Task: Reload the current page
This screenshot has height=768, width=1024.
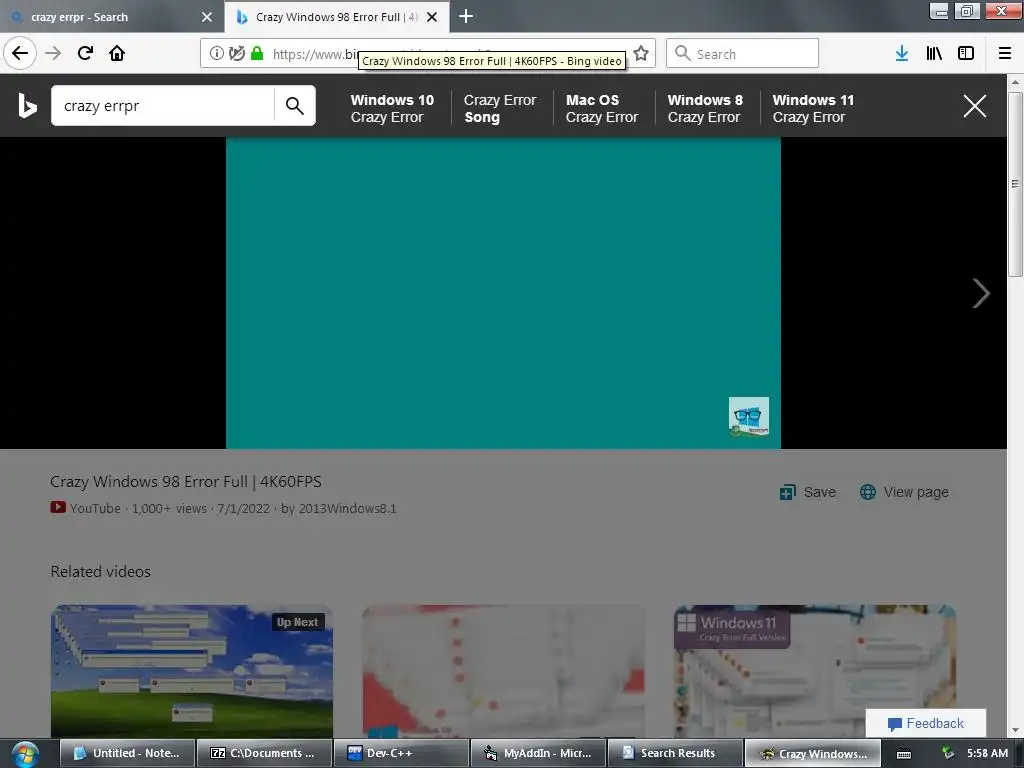Action: [85, 53]
